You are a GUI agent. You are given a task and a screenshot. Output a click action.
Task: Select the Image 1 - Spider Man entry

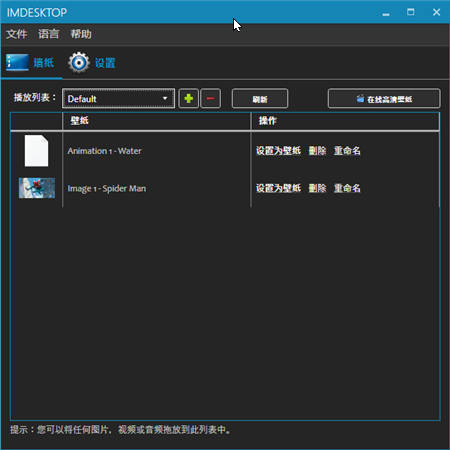pyautogui.click(x=107, y=189)
